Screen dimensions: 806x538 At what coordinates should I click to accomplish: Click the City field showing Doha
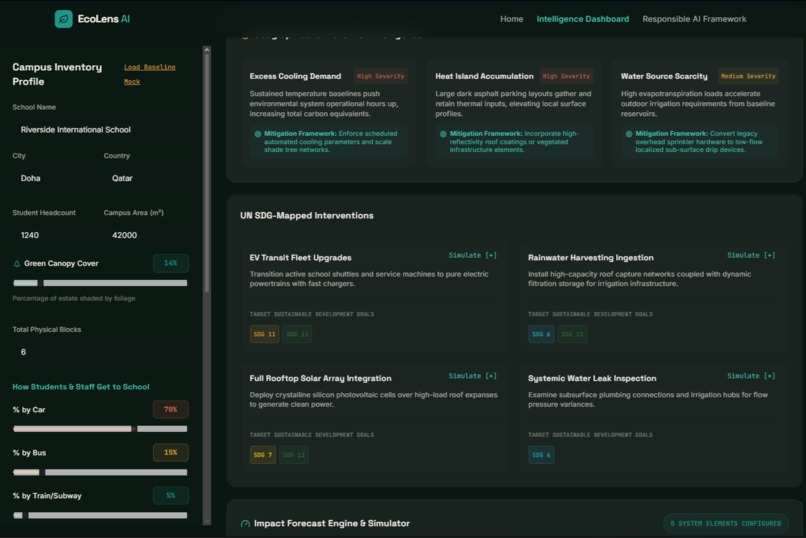tap(54, 178)
